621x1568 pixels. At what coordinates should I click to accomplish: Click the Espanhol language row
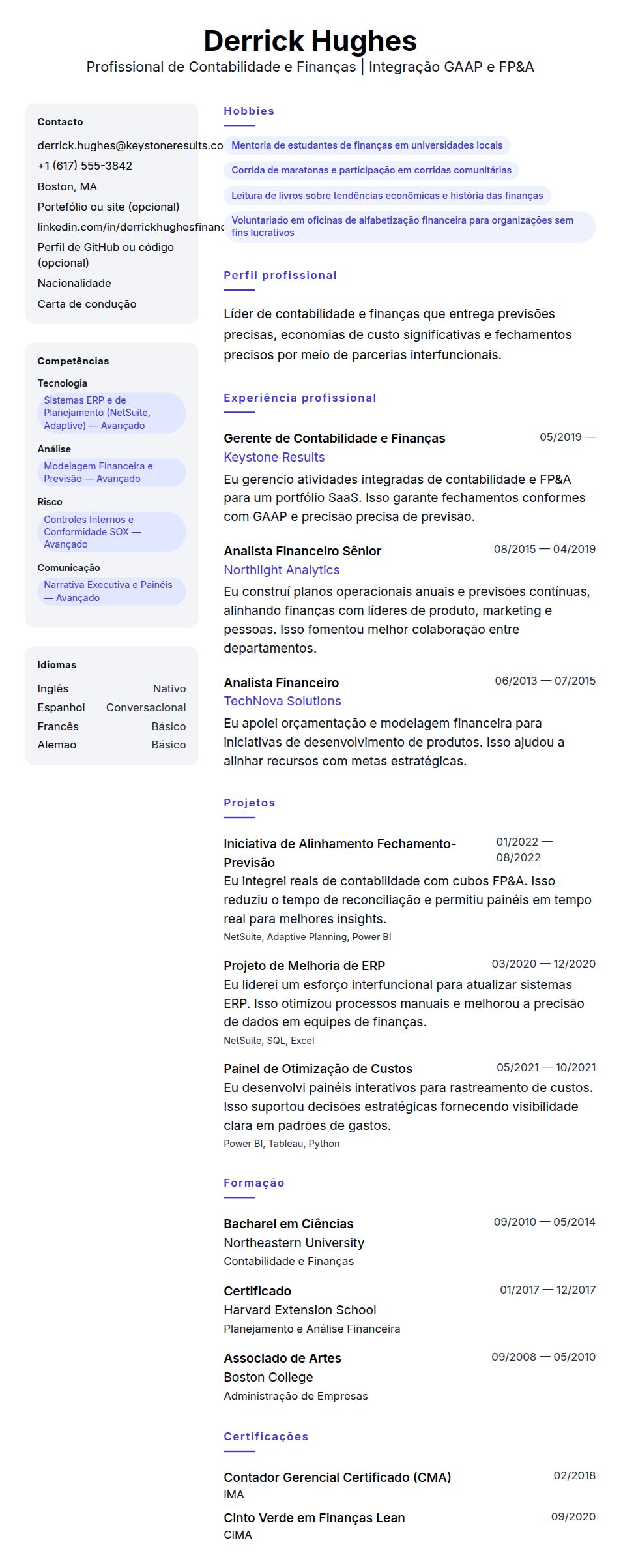pyautogui.click(x=111, y=707)
